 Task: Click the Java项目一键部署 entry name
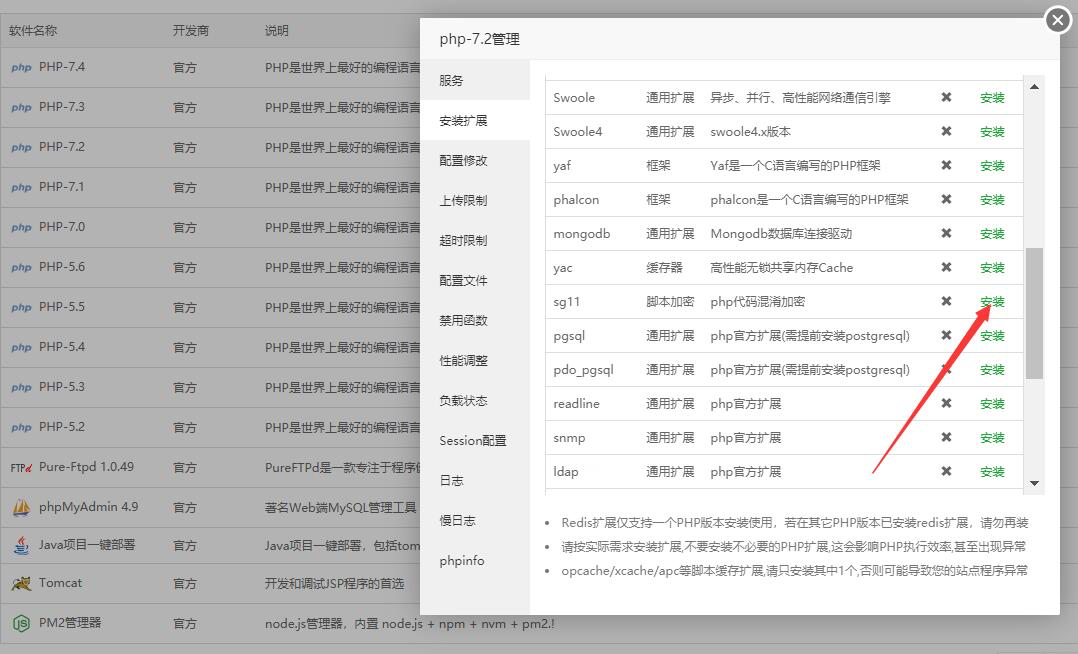(87, 545)
